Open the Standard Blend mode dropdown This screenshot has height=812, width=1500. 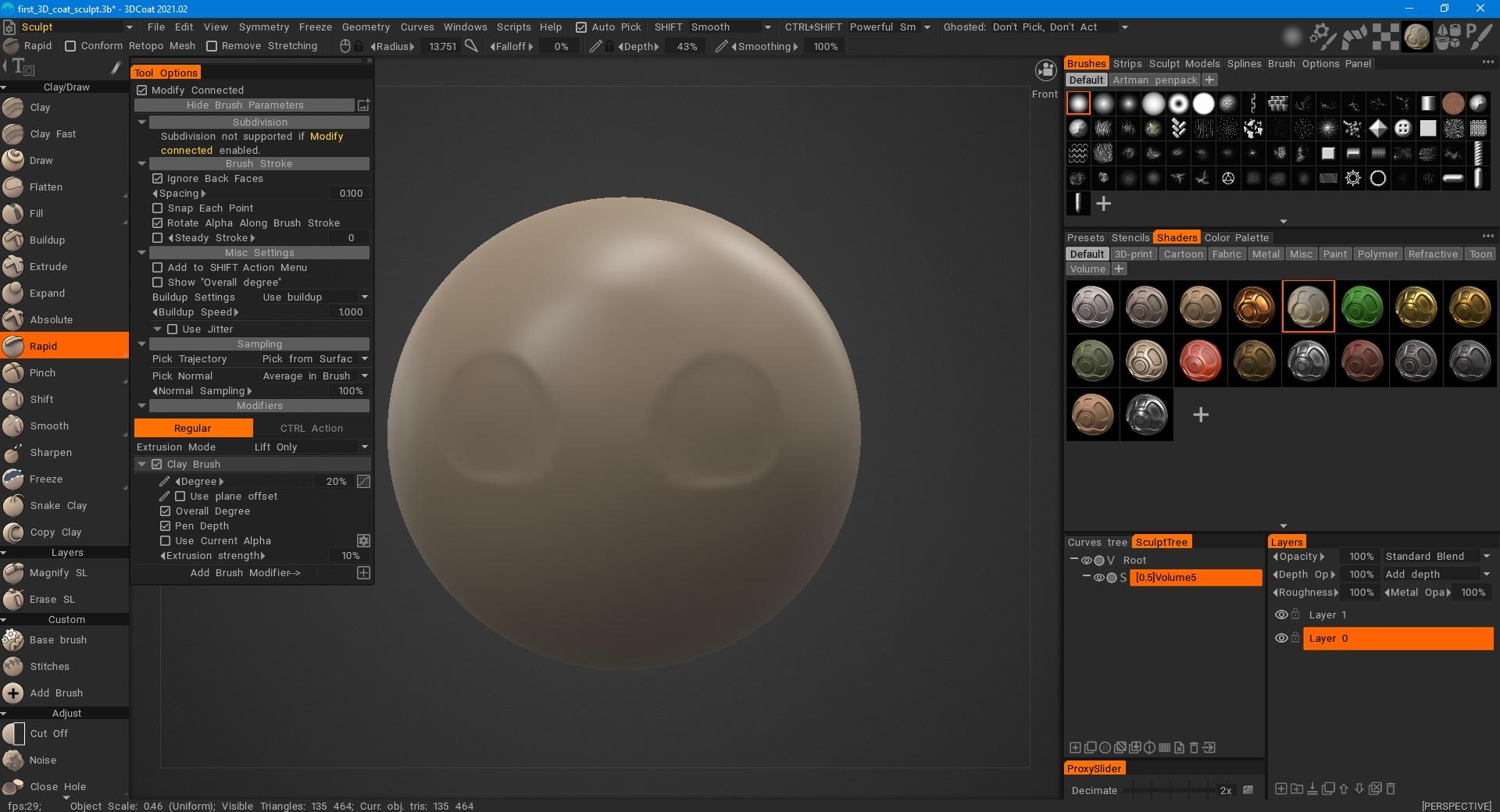point(1436,557)
